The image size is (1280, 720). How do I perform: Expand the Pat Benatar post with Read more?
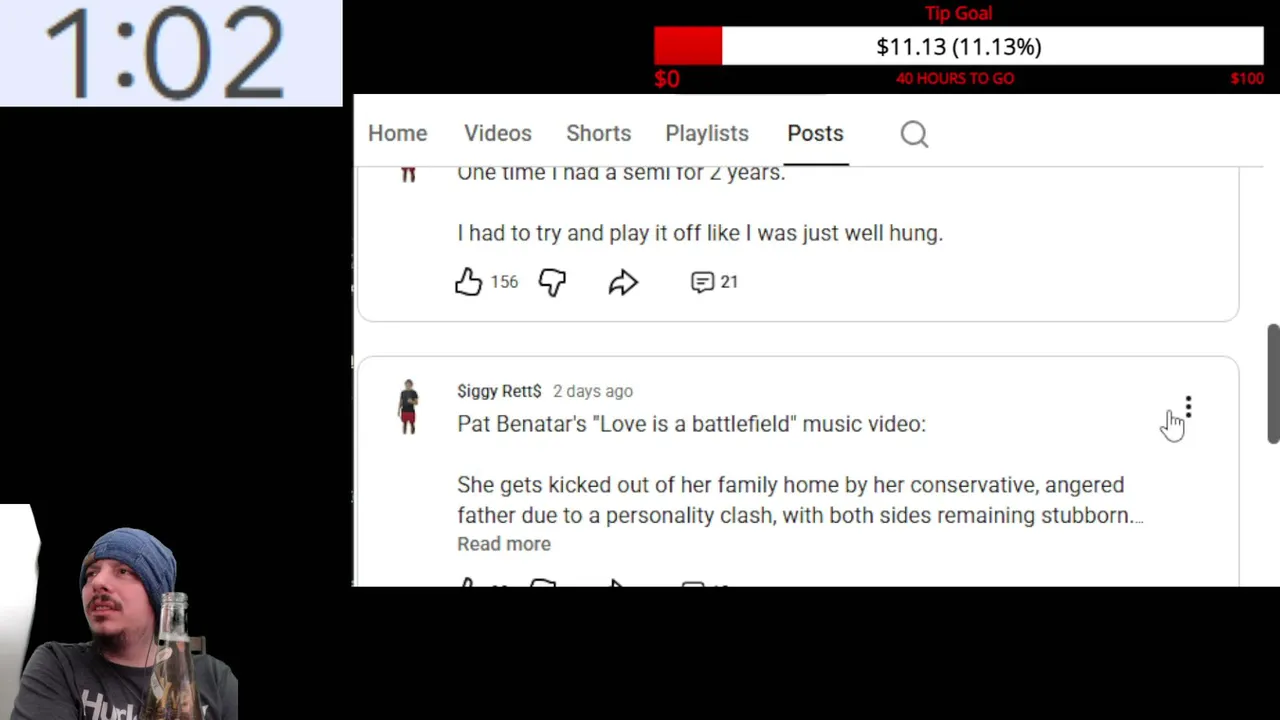point(504,544)
